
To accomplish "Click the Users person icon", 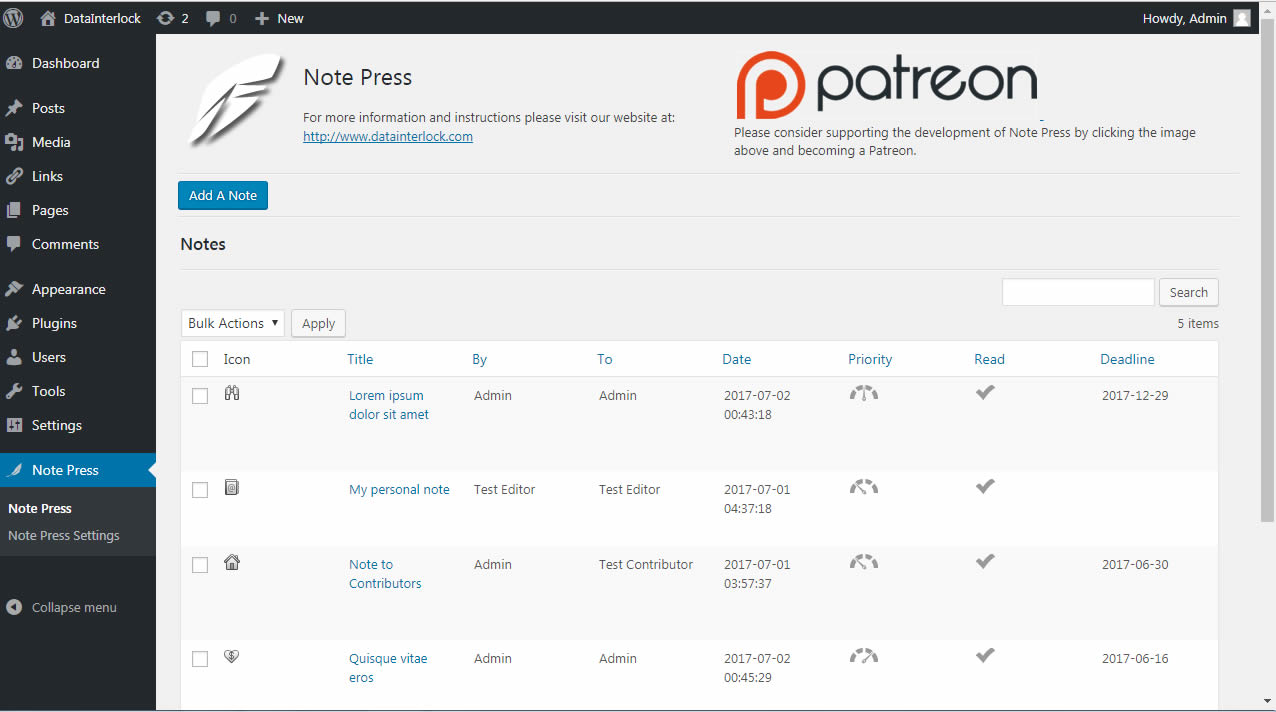I will (14, 357).
